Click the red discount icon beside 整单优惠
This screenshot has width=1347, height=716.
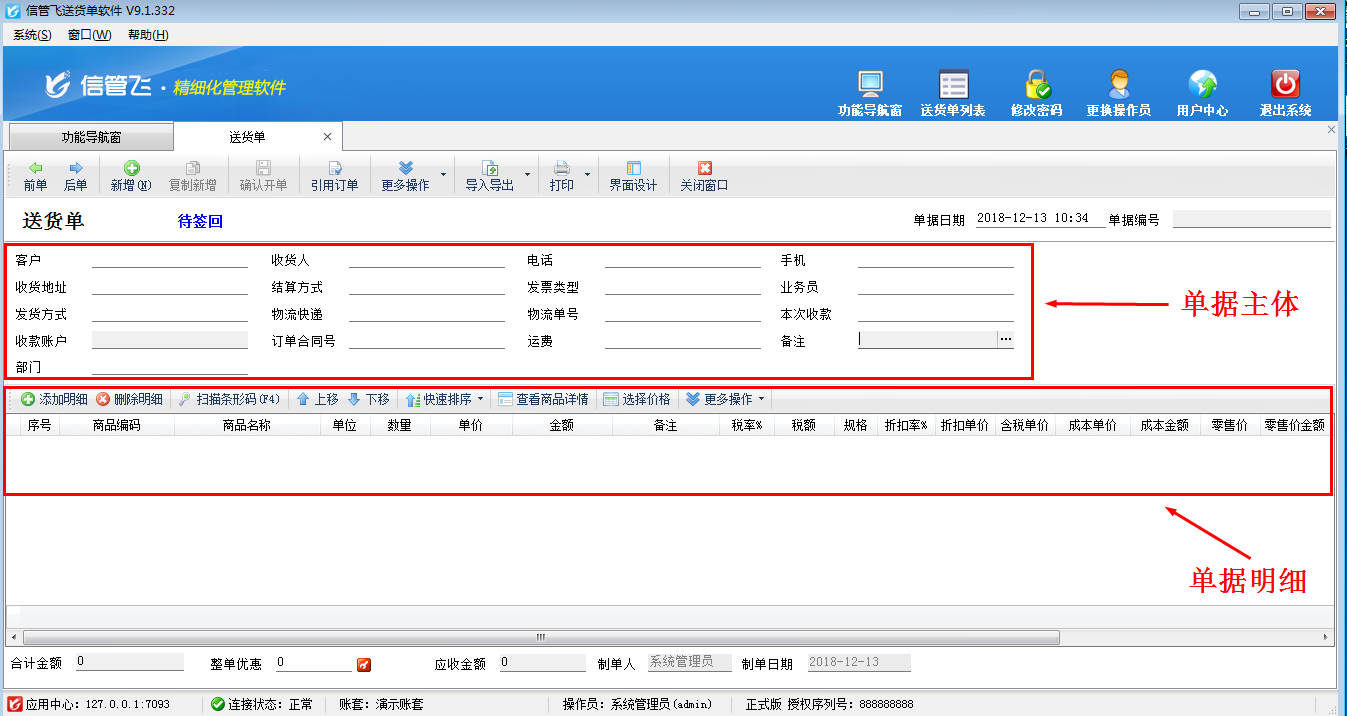364,662
